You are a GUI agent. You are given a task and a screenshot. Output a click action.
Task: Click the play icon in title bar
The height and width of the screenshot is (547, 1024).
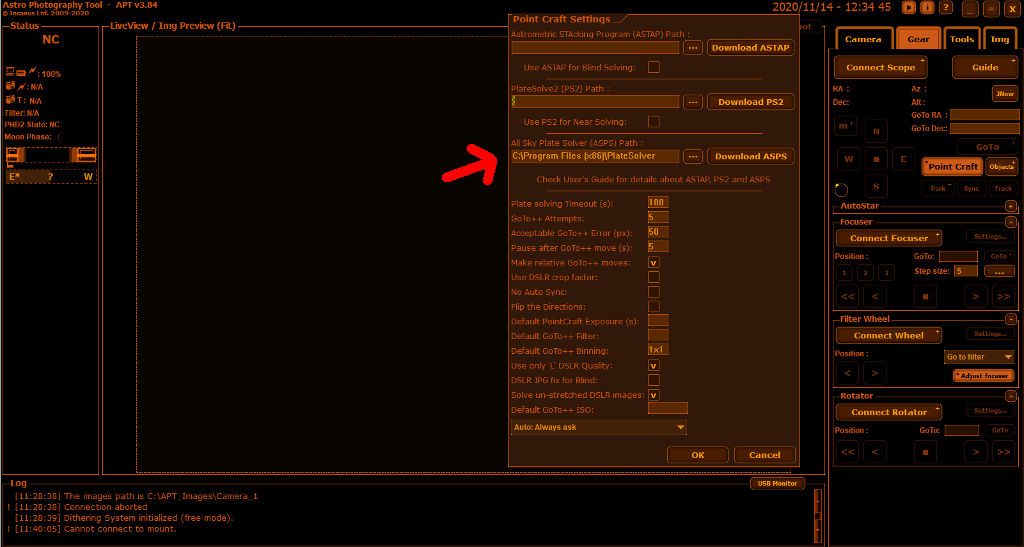tap(908, 8)
